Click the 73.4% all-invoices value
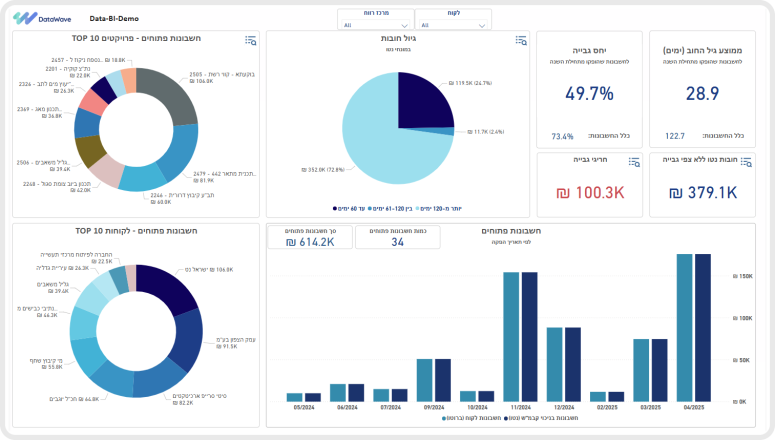The width and height of the screenshot is (775, 440). pos(562,136)
